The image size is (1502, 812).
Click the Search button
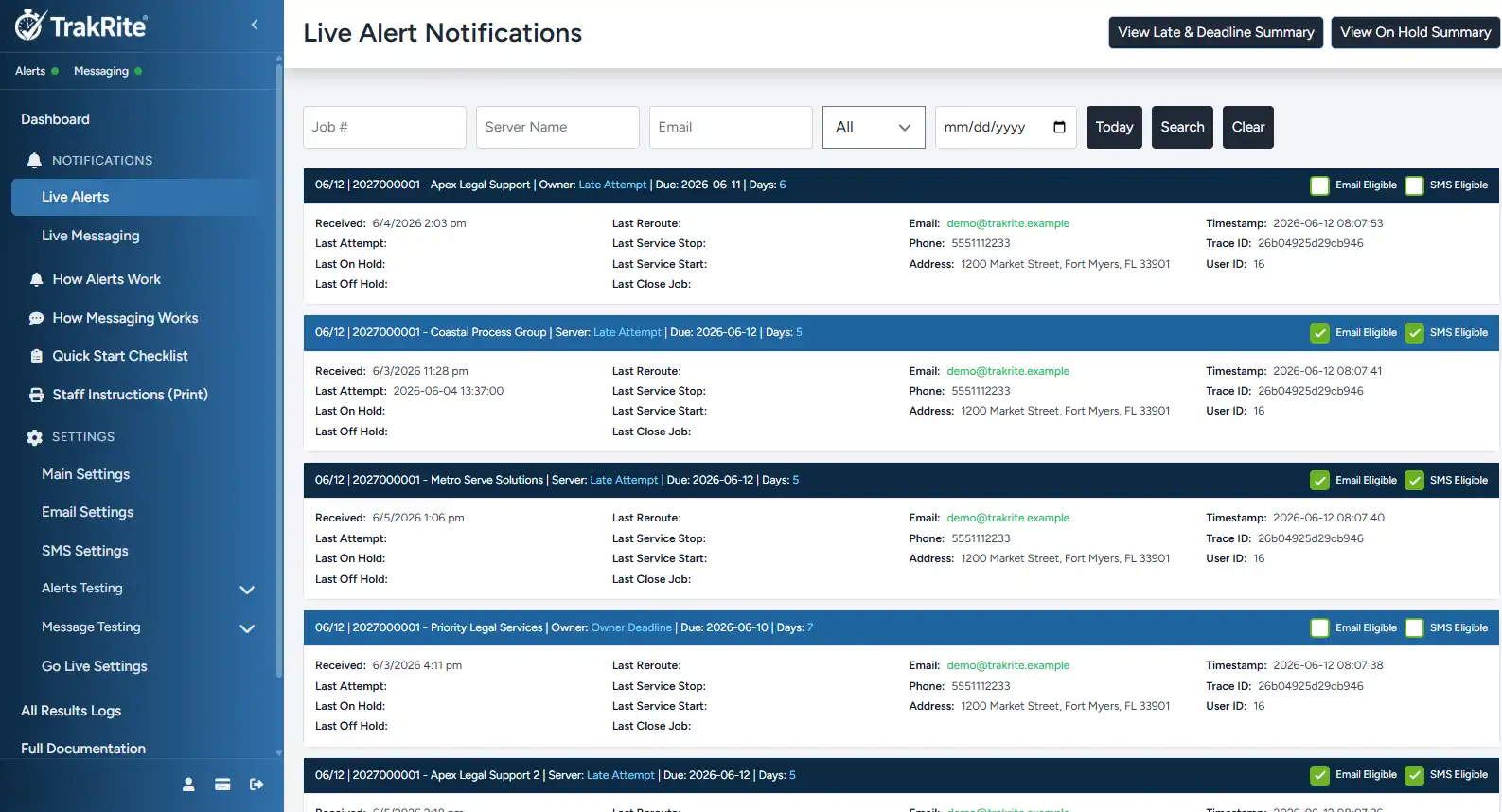coord(1182,127)
